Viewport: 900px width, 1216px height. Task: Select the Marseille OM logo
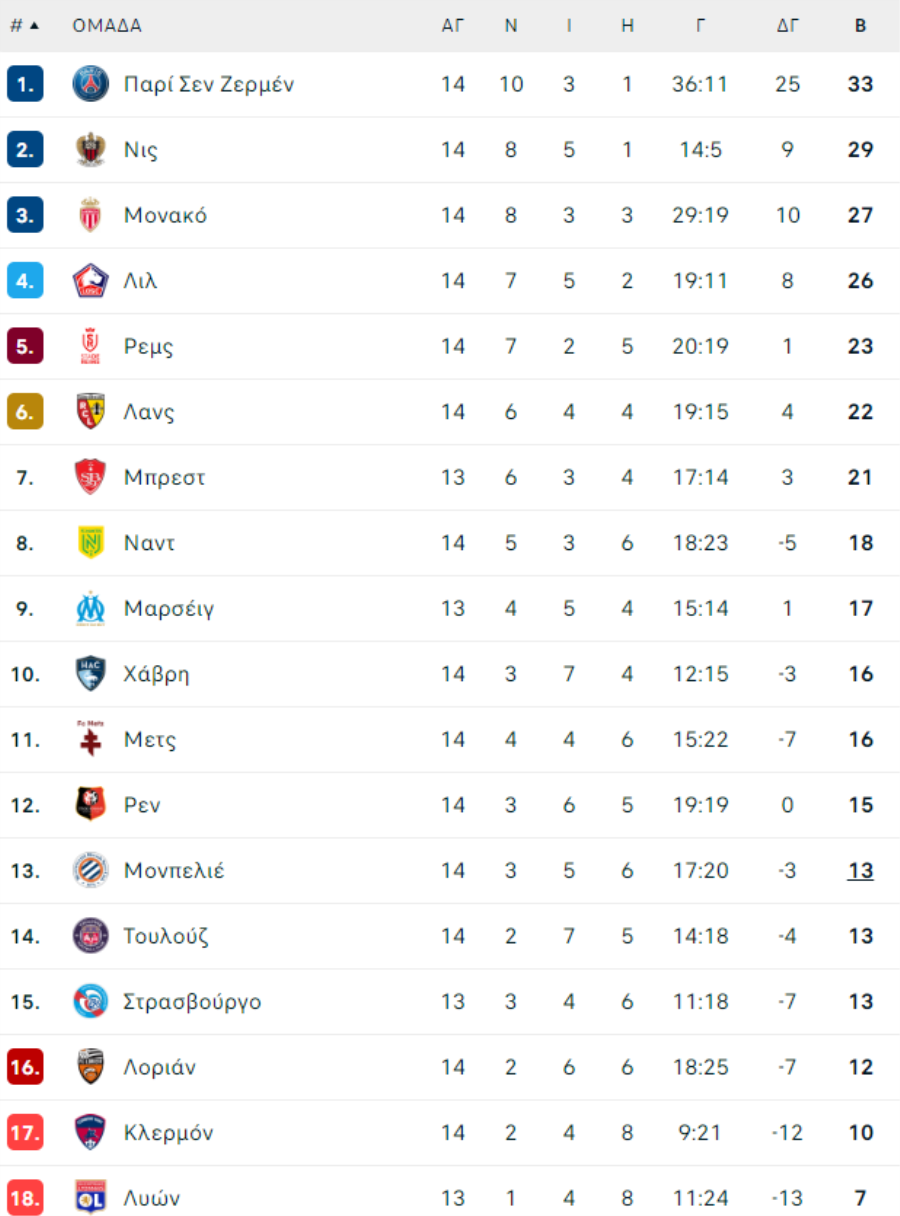pyautogui.click(x=91, y=609)
